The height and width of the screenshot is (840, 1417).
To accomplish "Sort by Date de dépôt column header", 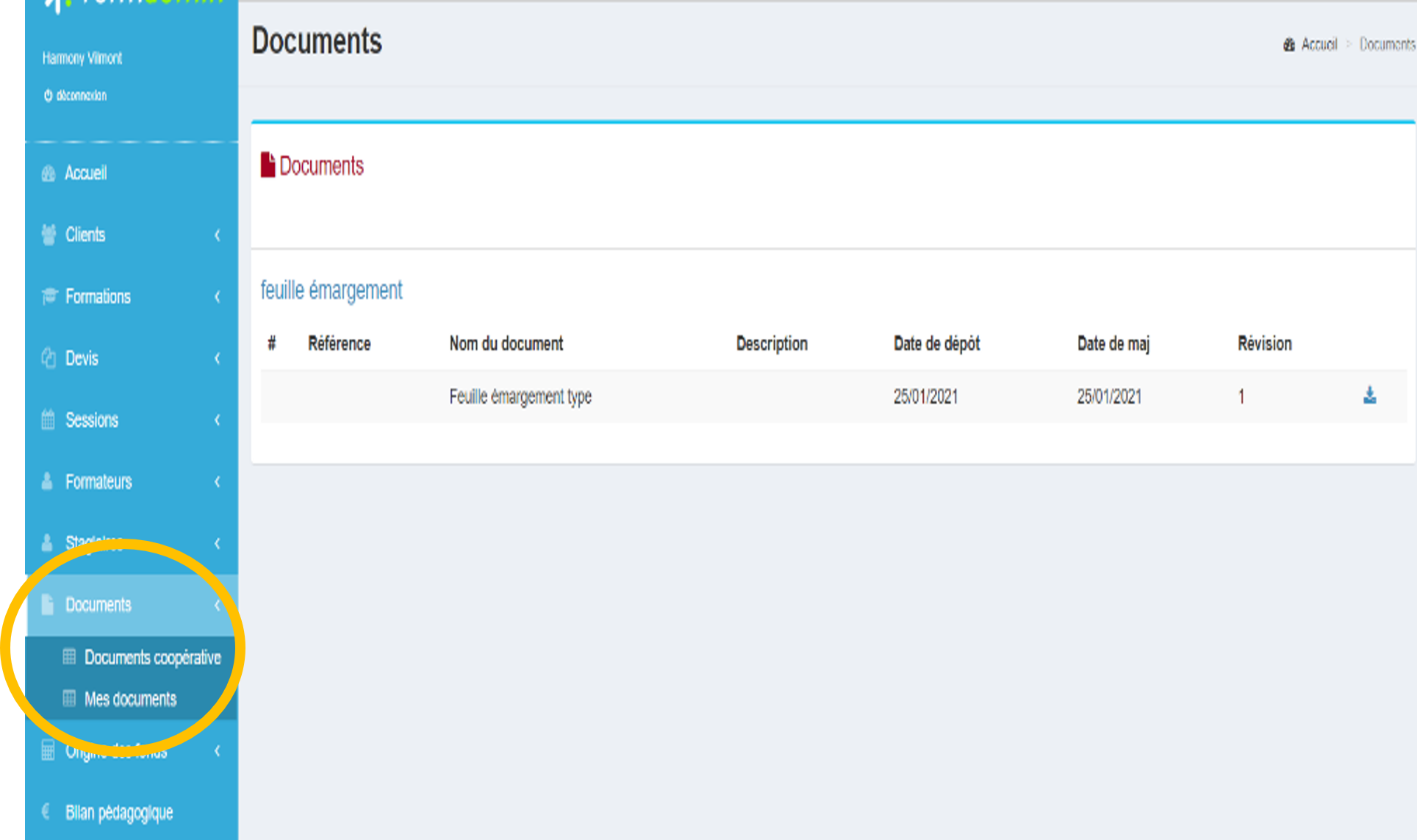I will 936,344.
